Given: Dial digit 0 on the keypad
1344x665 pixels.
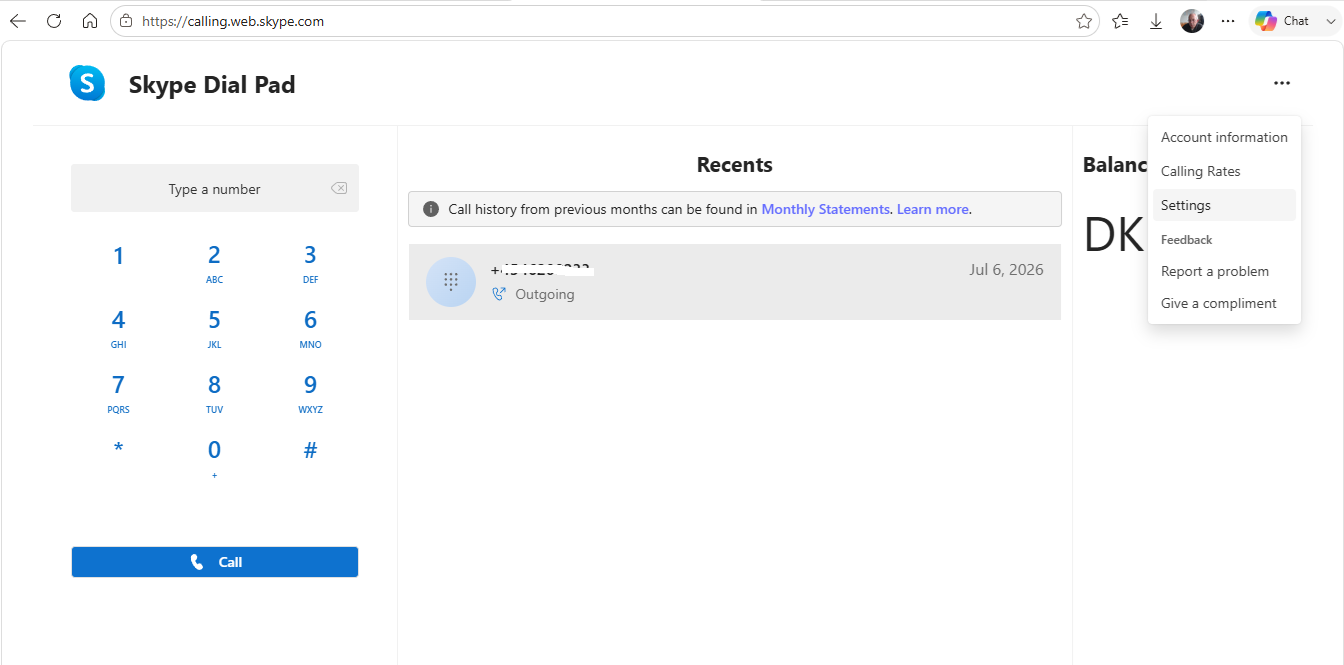Looking at the screenshot, I should point(214,459).
